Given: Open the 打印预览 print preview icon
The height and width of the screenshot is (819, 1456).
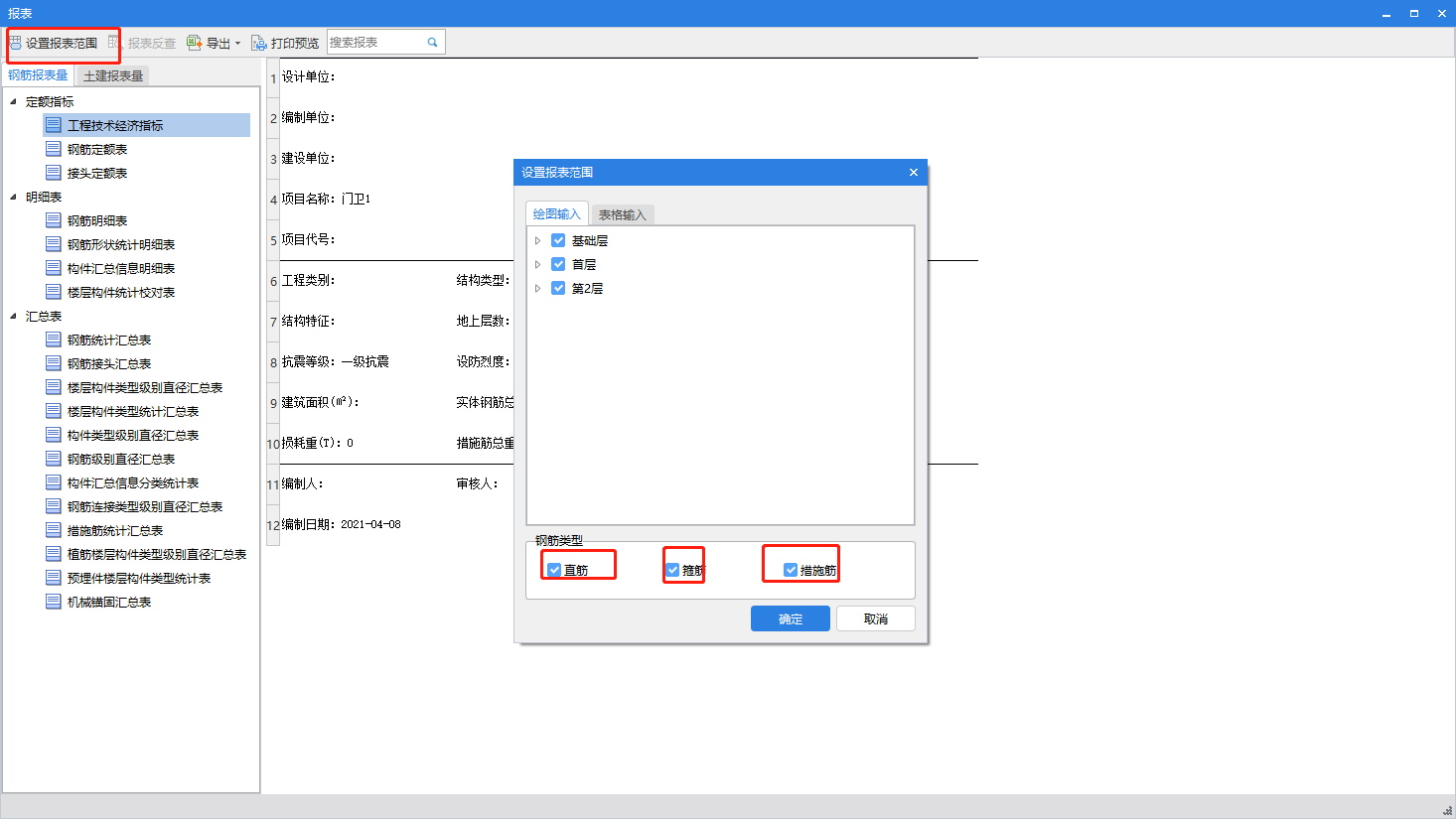Looking at the screenshot, I should click(x=259, y=43).
